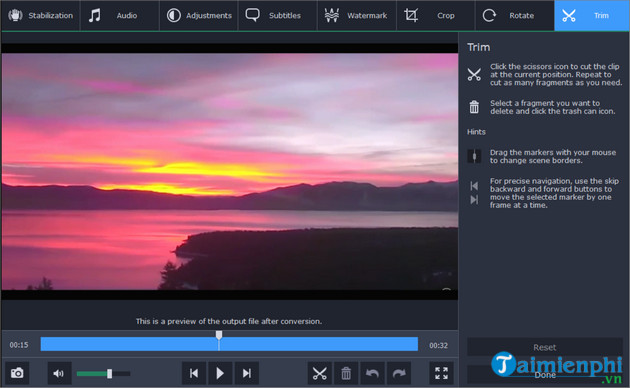Play the video preview
Screen dimensions: 630x388
tap(220, 374)
